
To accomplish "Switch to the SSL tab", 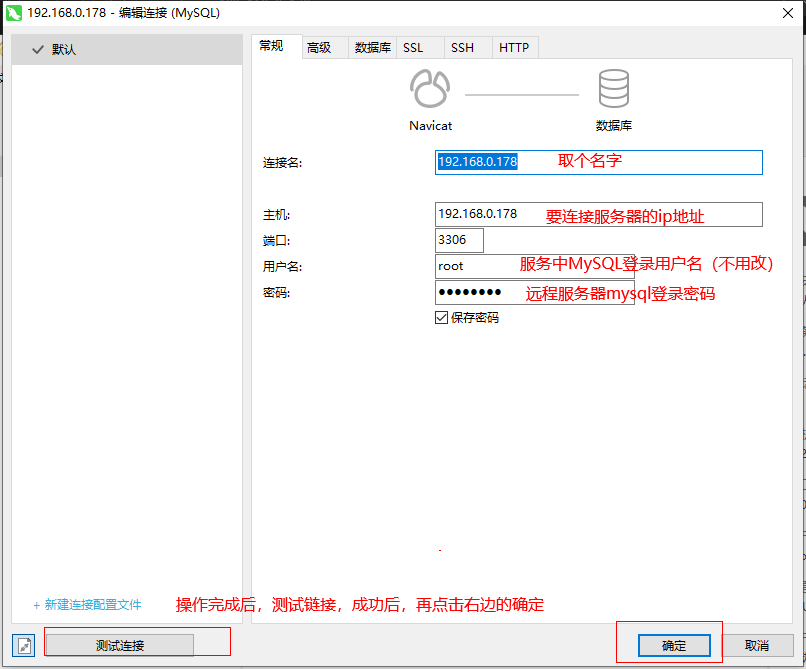I will pyautogui.click(x=420, y=48).
